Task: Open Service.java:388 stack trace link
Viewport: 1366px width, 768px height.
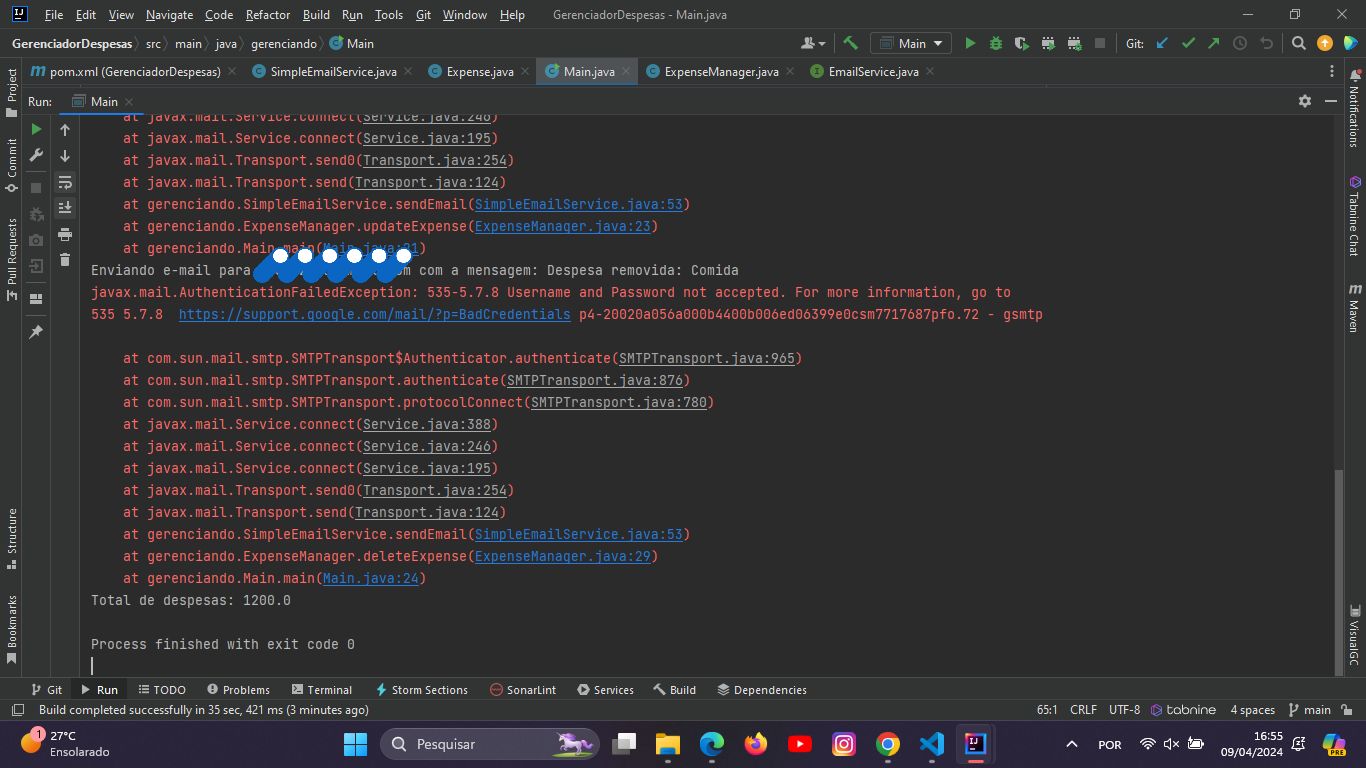Action: tap(426, 425)
